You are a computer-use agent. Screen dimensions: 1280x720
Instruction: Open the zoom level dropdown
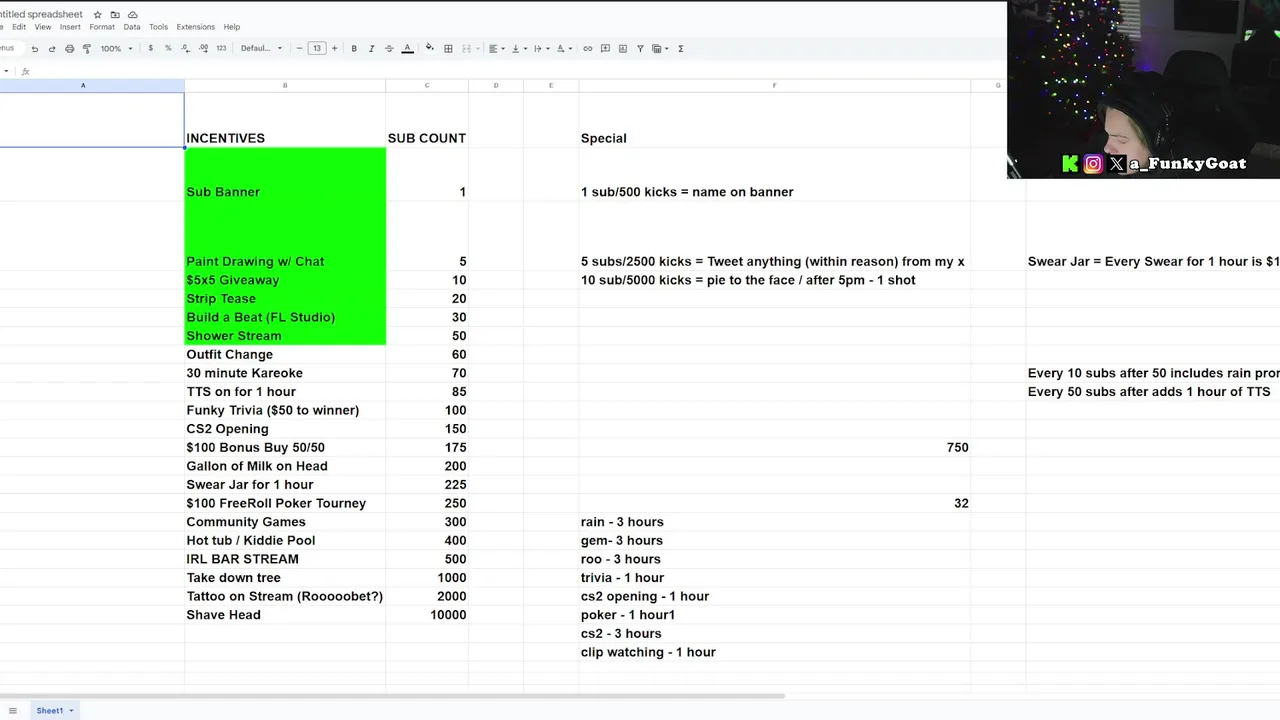coord(116,48)
